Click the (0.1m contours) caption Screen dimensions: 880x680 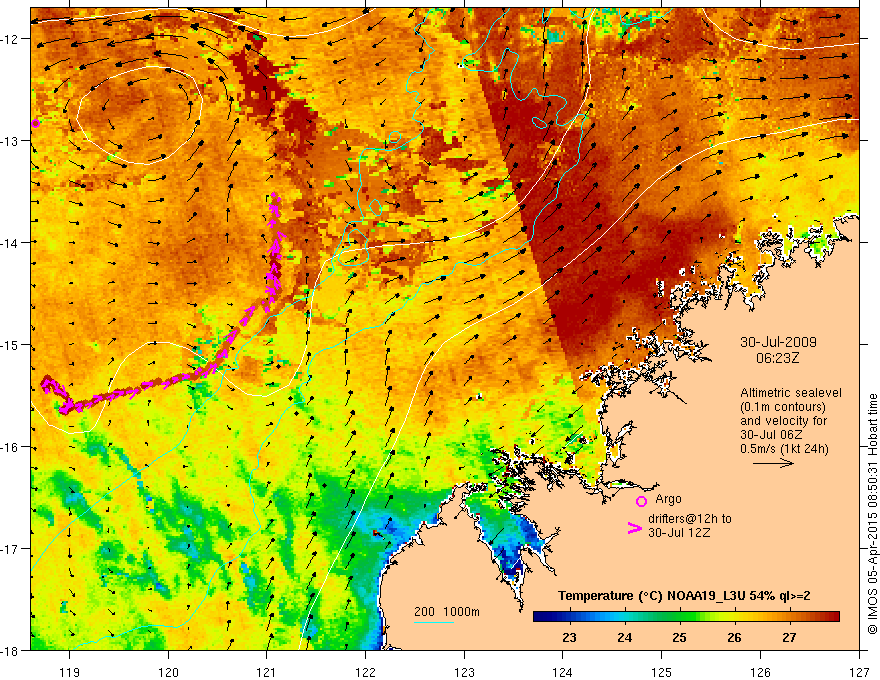point(783,407)
